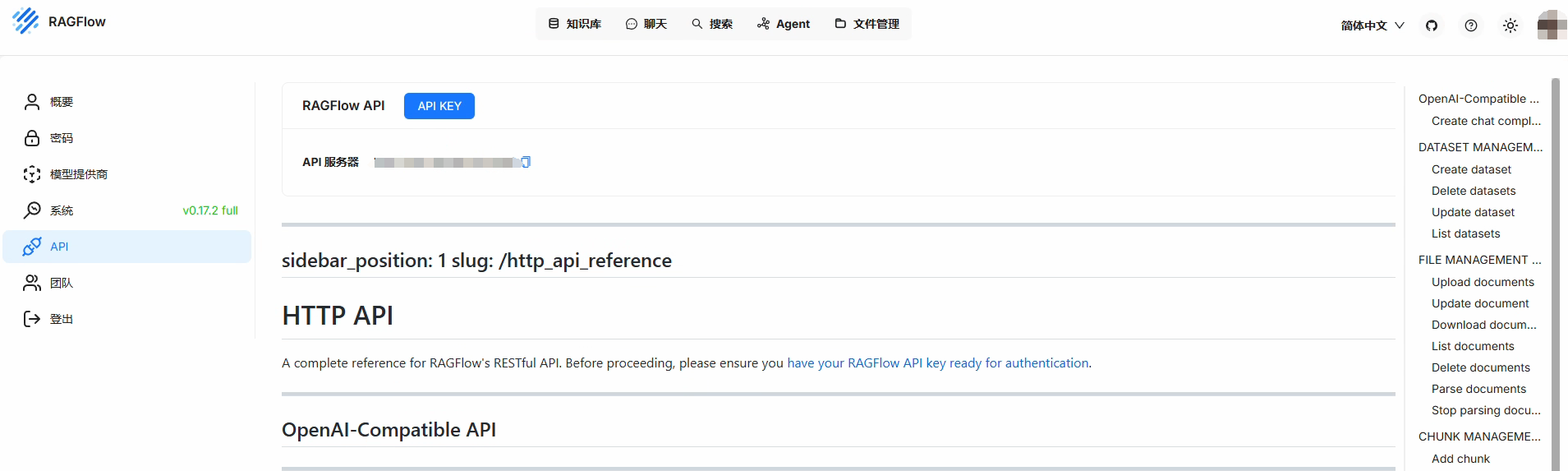Jump to FILE MANAGEMENT anchor
The height and width of the screenshot is (471, 1568).
1479,260
